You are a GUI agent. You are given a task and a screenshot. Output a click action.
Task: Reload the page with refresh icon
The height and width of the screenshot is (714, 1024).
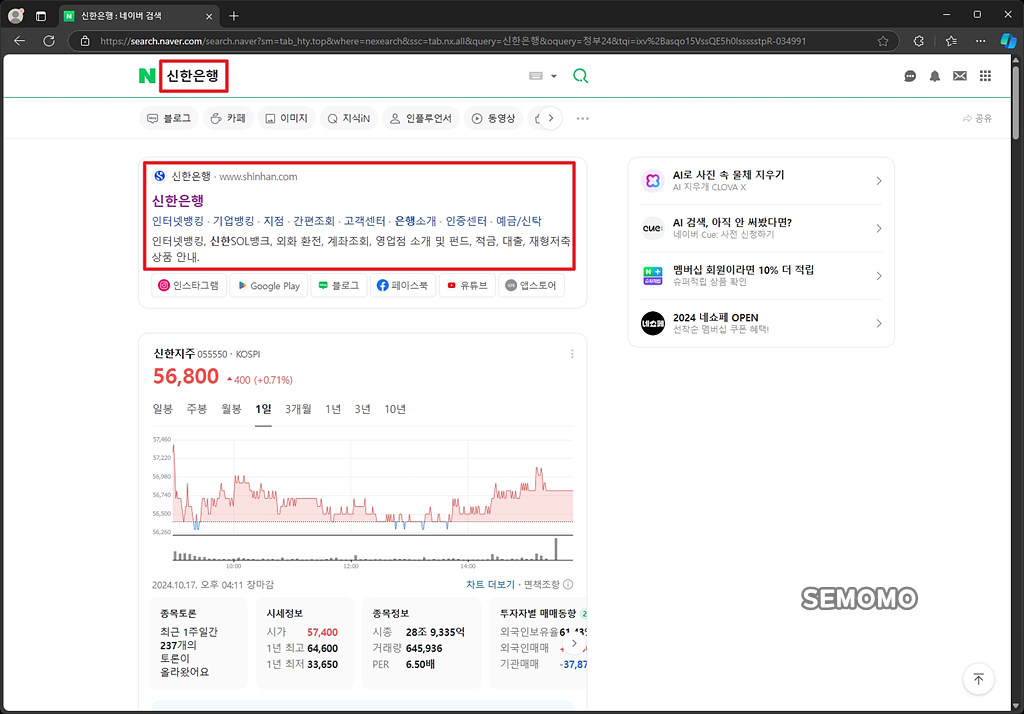point(49,41)
